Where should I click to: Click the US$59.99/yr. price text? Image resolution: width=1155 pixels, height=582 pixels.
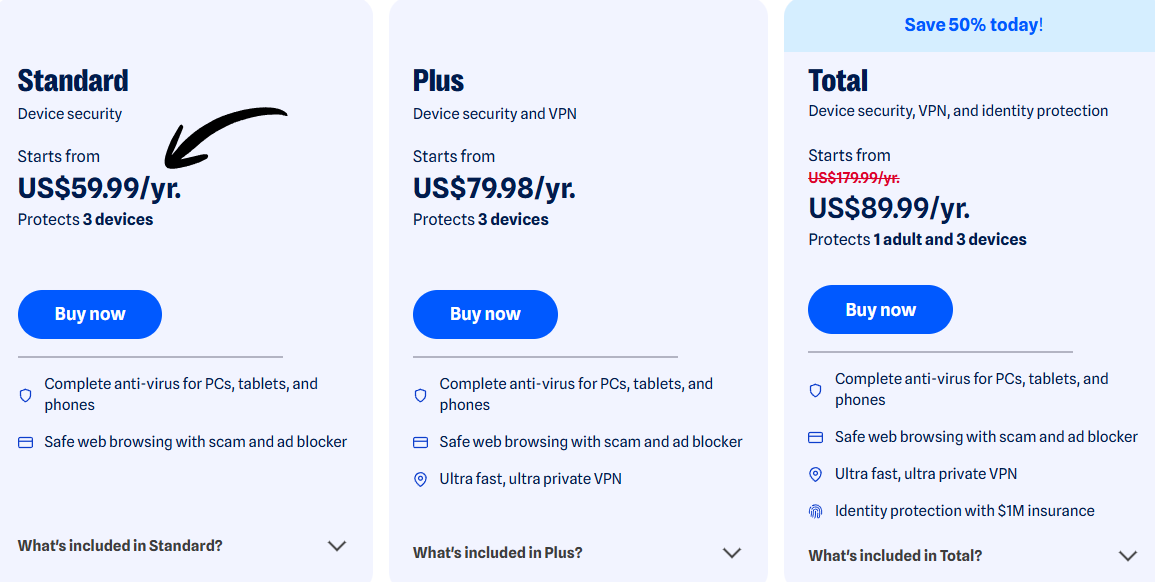tap(99, 187)
